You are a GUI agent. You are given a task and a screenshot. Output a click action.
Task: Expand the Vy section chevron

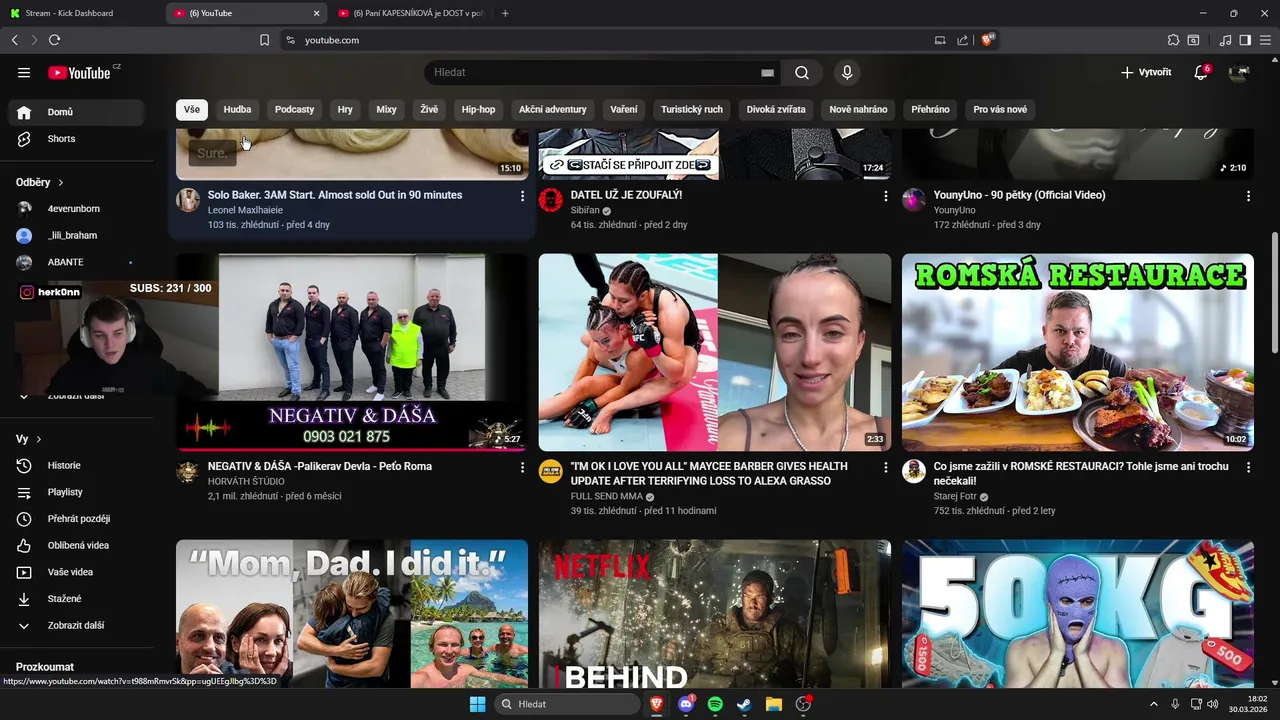39,439
